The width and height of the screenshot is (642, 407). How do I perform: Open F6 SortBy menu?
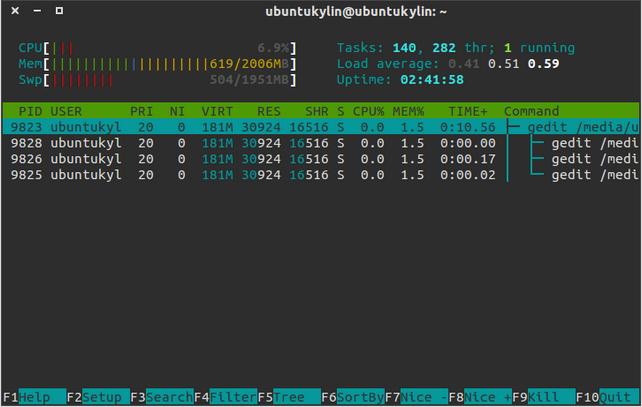click(353, 397)
